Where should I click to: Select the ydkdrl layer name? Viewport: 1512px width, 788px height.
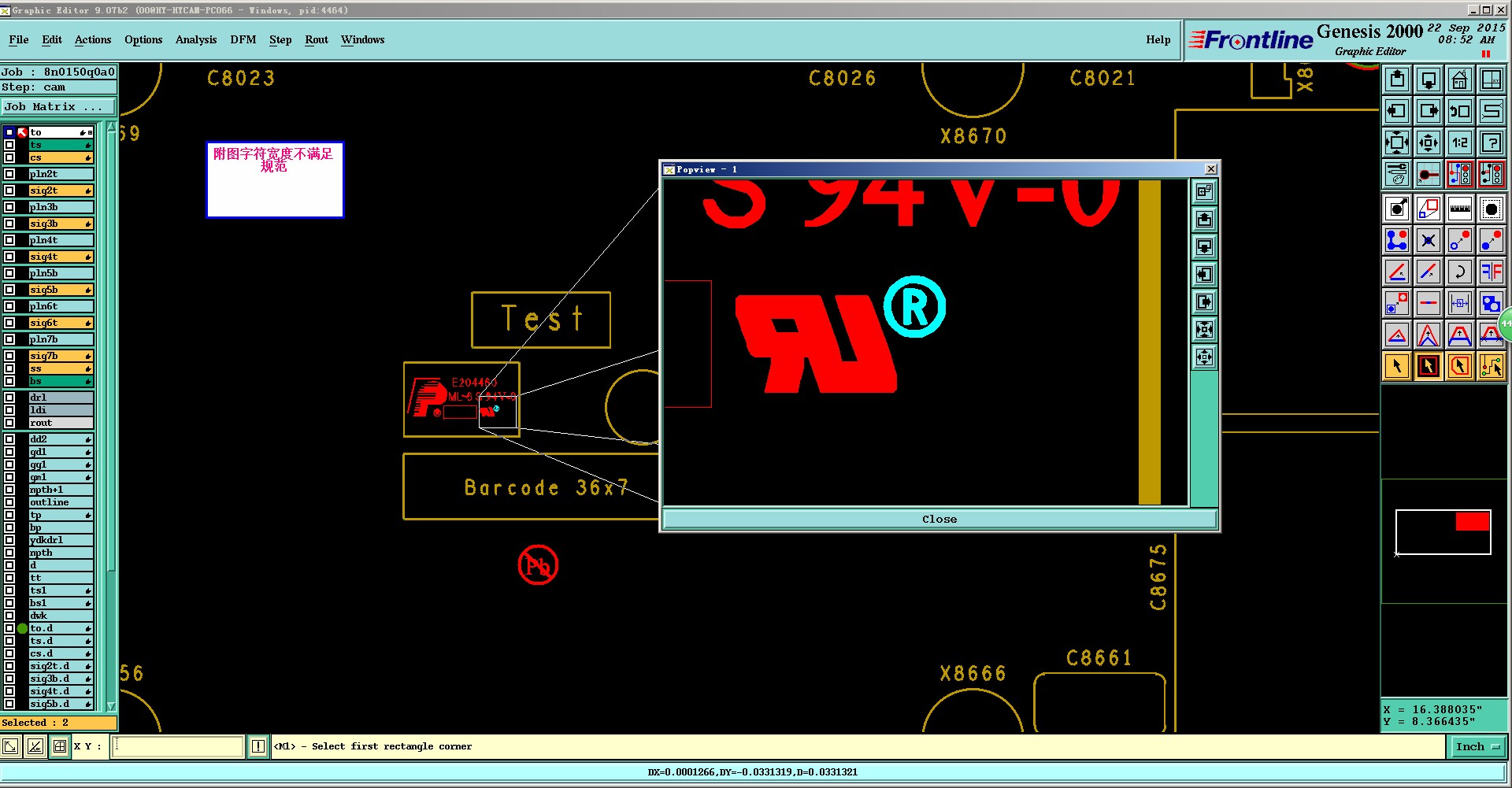[x=61, y=540]
